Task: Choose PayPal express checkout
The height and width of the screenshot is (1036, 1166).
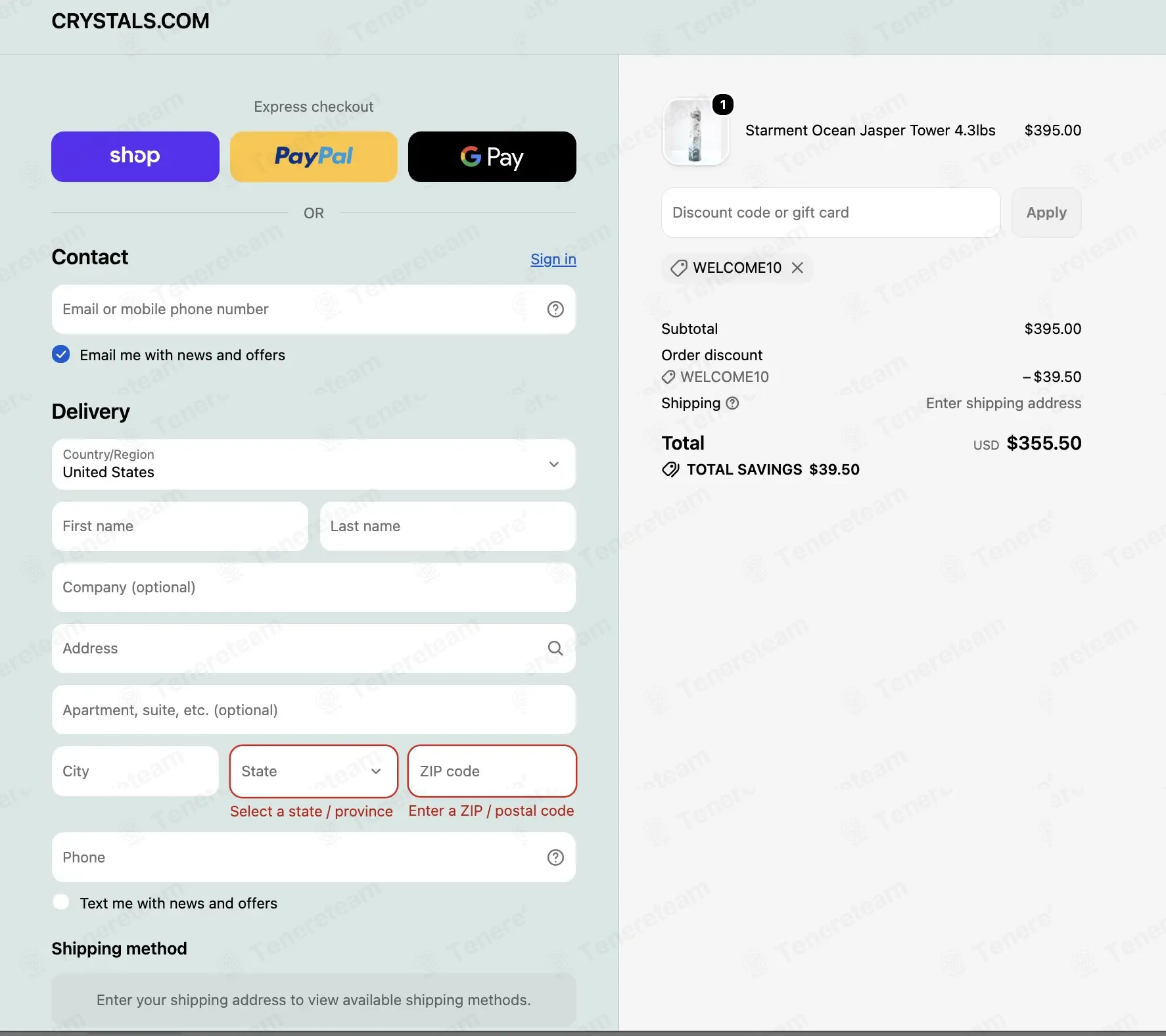Action: [314, 156]
